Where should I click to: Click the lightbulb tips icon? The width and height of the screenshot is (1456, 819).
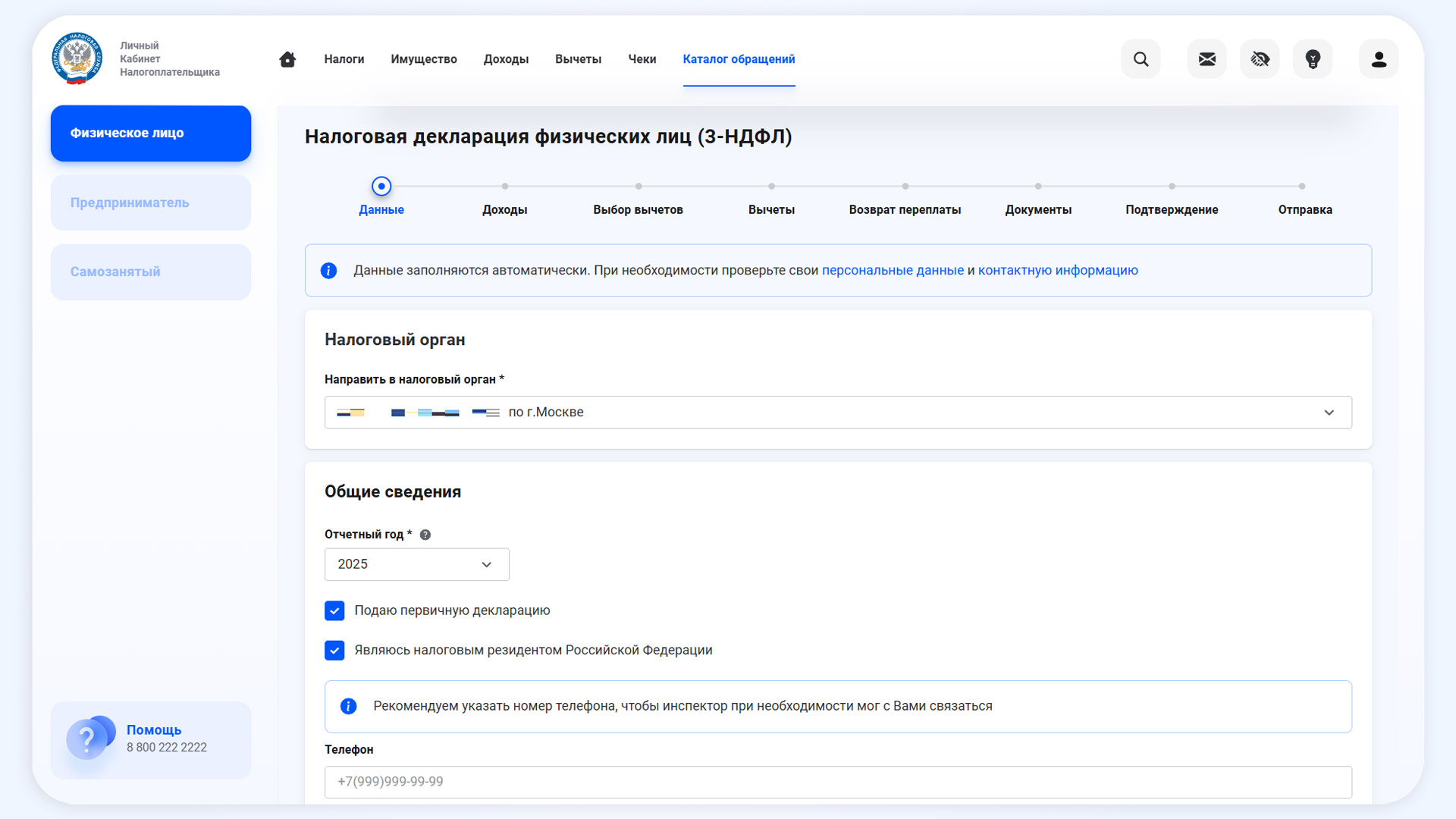click(x=1313, y=59)
